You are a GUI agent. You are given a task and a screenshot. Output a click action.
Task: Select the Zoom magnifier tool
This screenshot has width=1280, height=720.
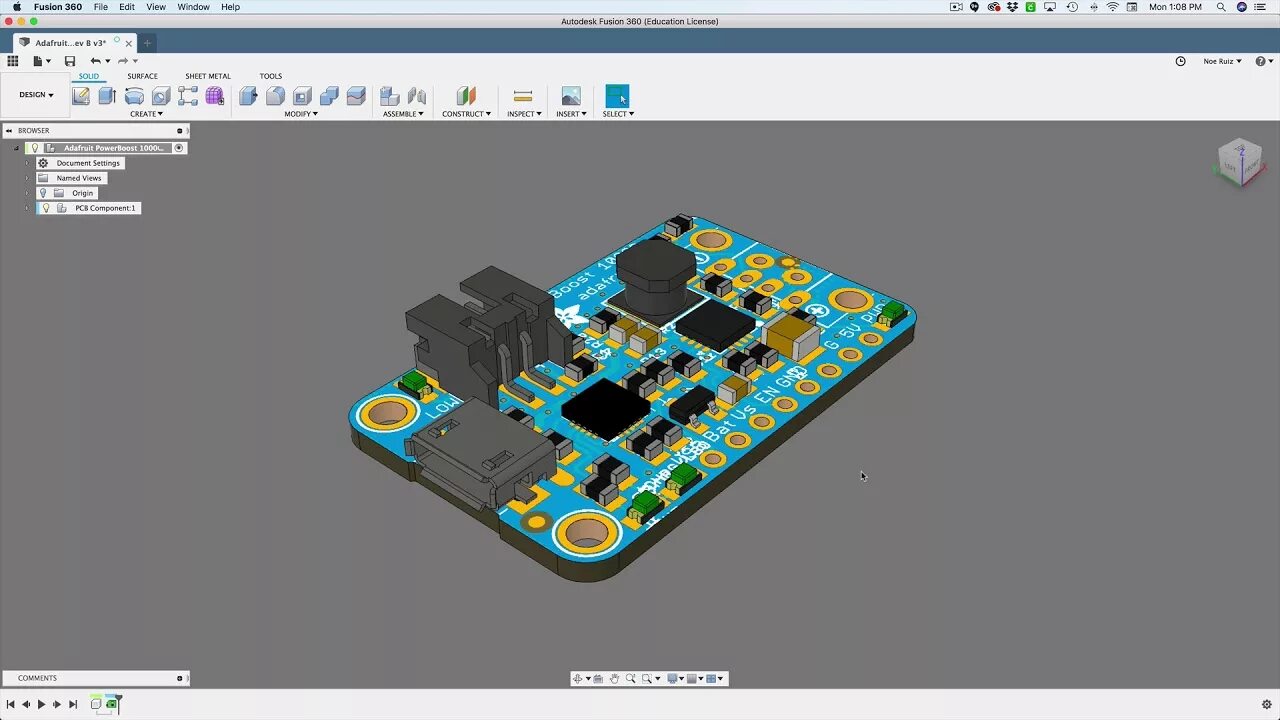[x=630, y=678]
